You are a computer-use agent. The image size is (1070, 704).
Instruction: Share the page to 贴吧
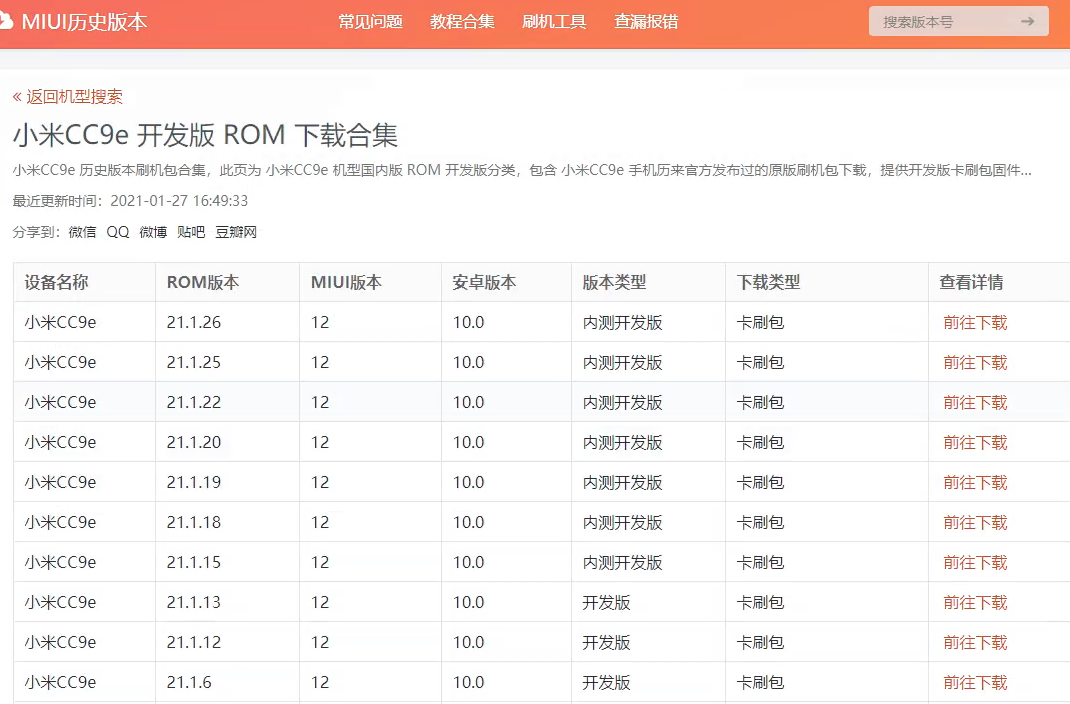click(x=191, y=232)
